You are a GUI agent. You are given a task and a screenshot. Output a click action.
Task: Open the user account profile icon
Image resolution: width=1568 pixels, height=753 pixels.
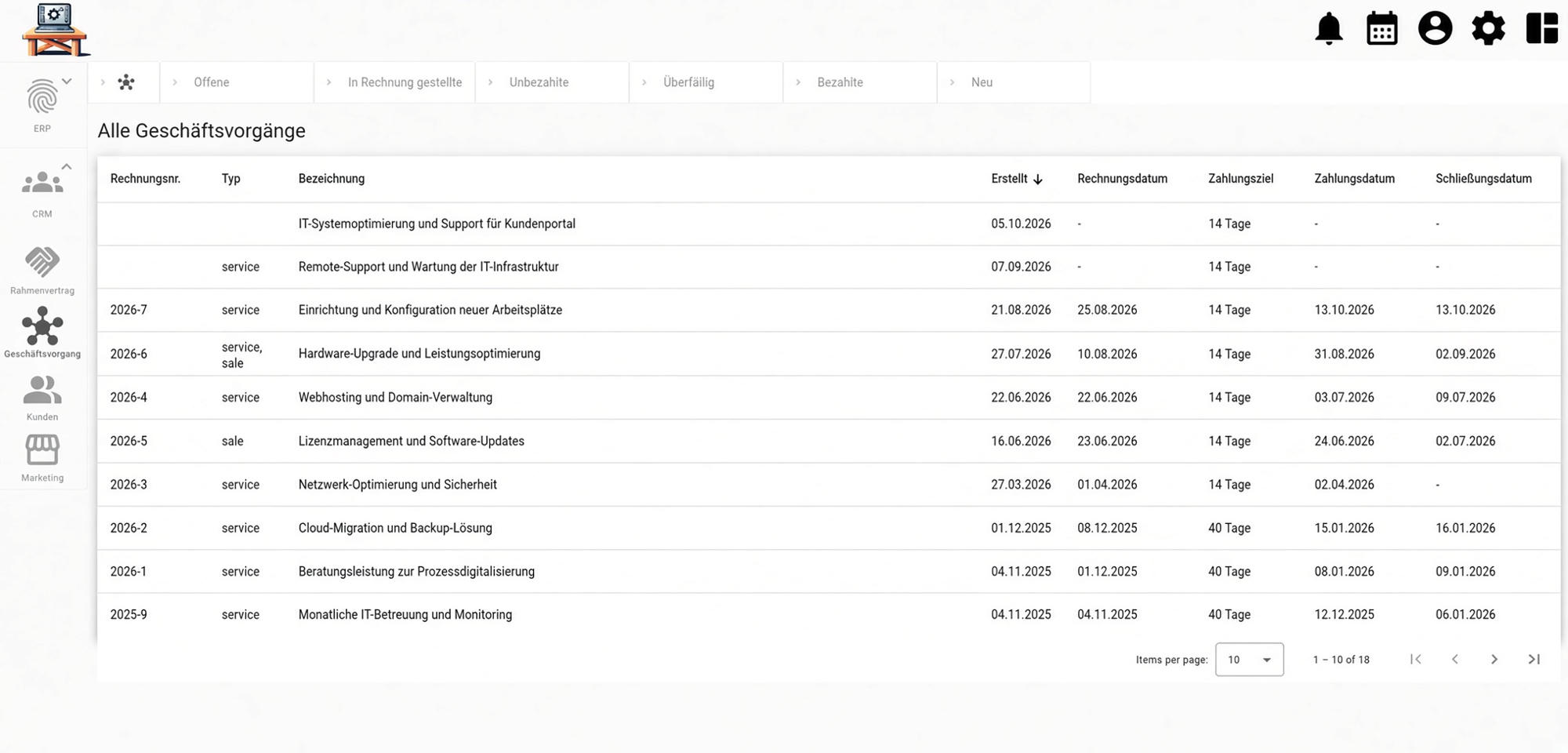1436,29
